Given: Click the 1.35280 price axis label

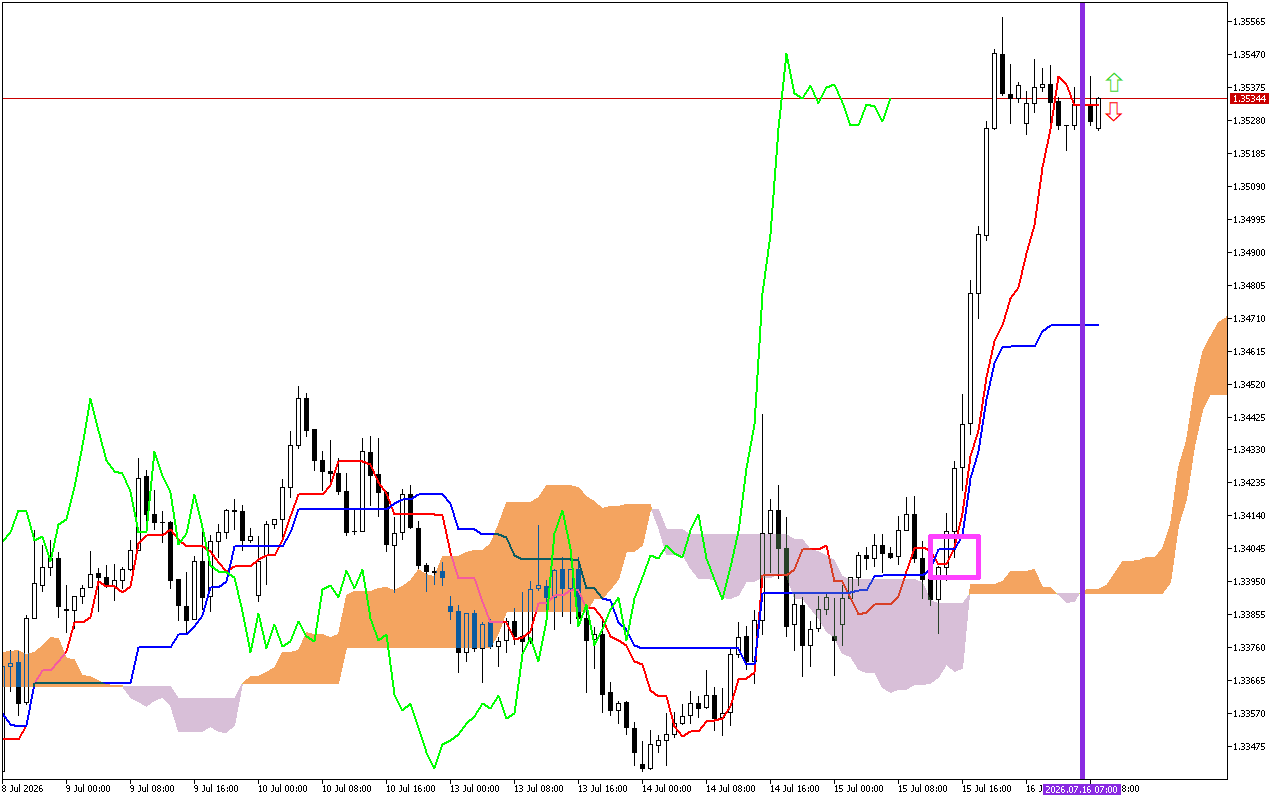Looking at the screenshot, I should pos(1250,120).
